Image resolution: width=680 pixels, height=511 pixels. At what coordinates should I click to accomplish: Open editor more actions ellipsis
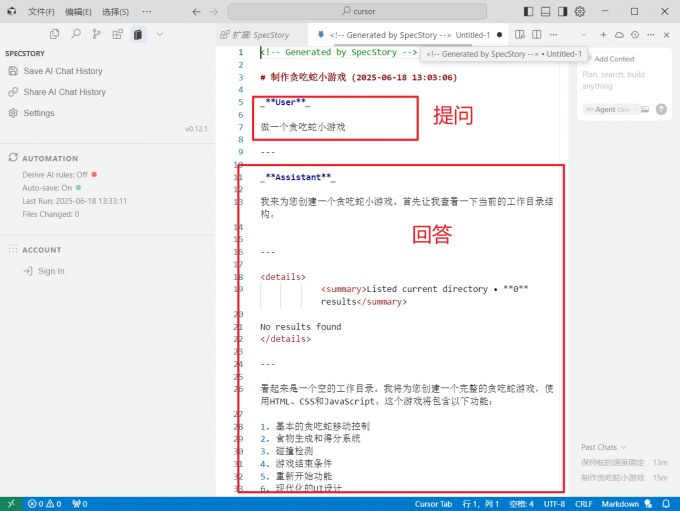[553, 34]
